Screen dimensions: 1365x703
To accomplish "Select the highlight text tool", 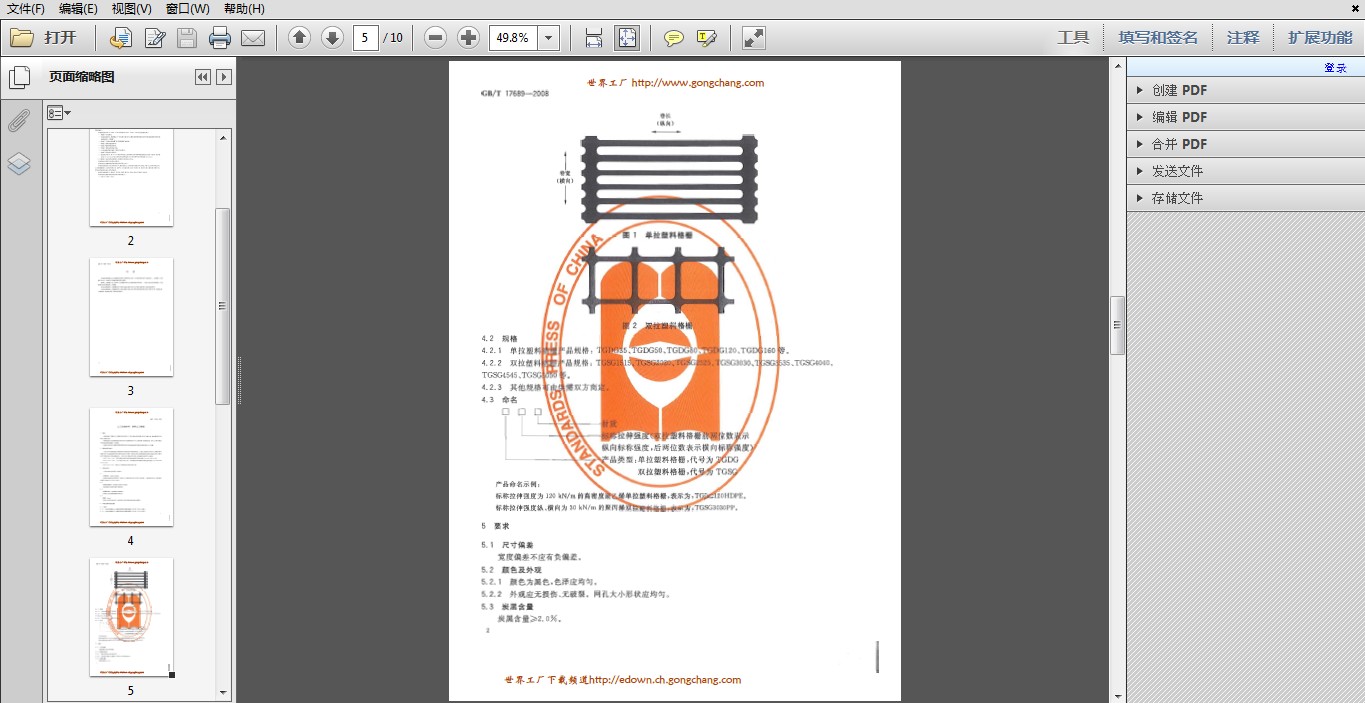I will point(707,38).
